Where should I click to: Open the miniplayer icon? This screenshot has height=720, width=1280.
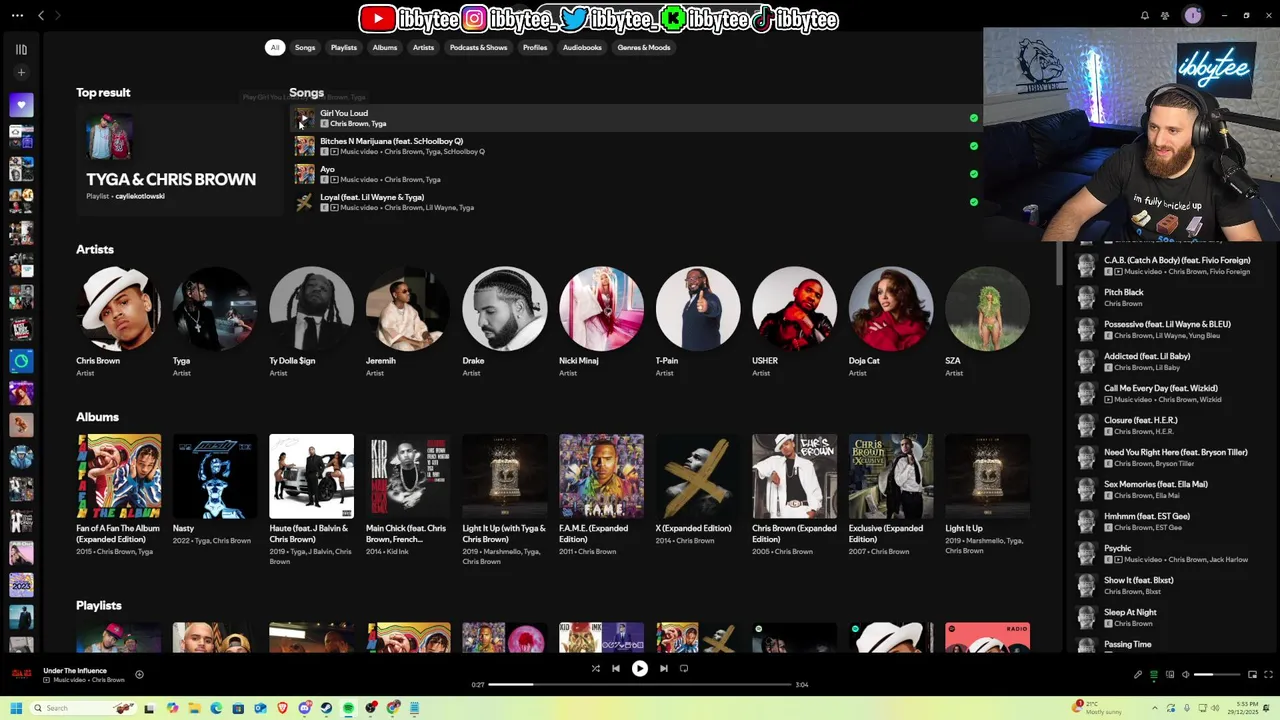click(1252, 675)
